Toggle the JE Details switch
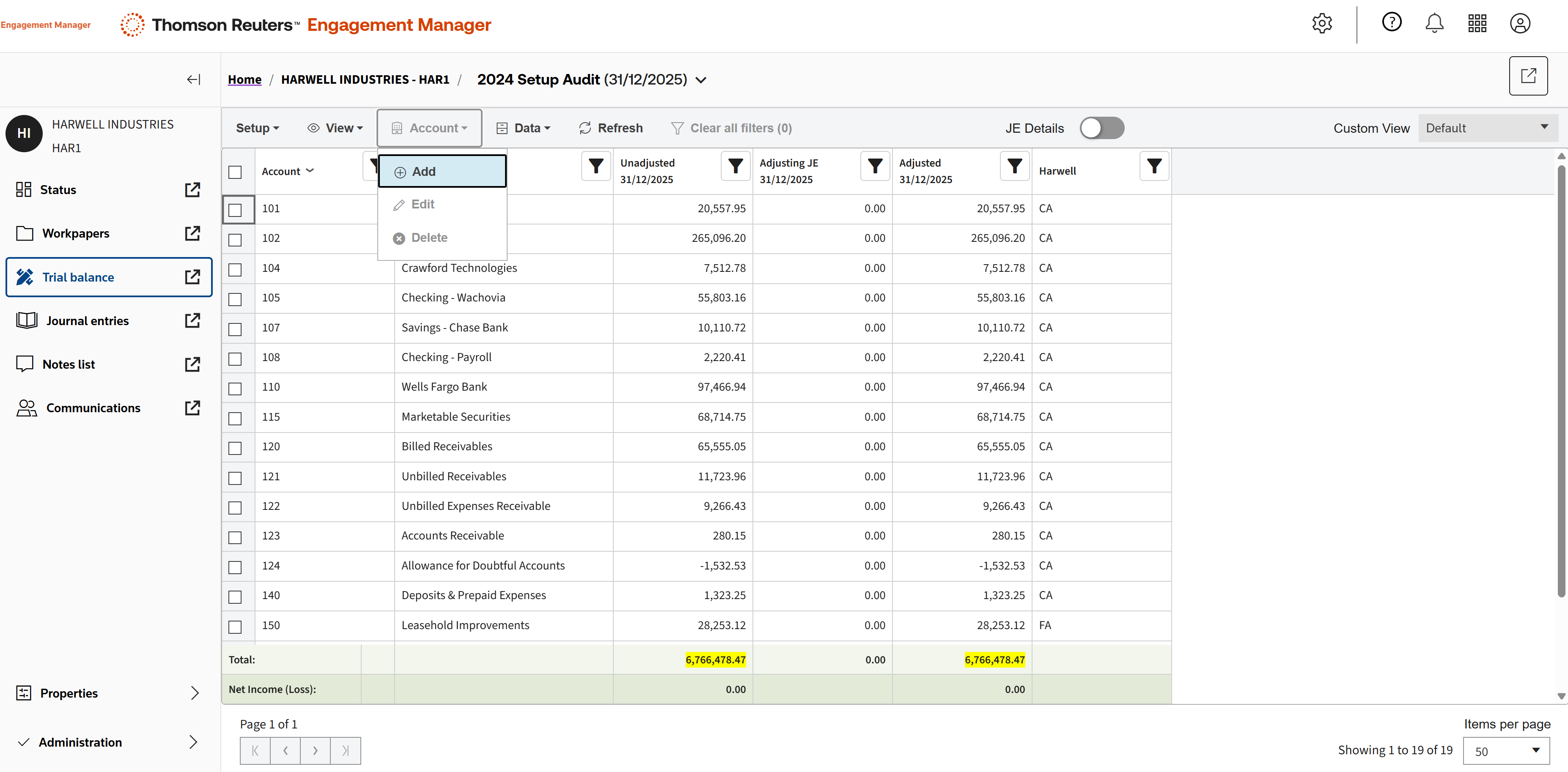The width and height of the screenshot is (1568, 772). (1101, 129)
